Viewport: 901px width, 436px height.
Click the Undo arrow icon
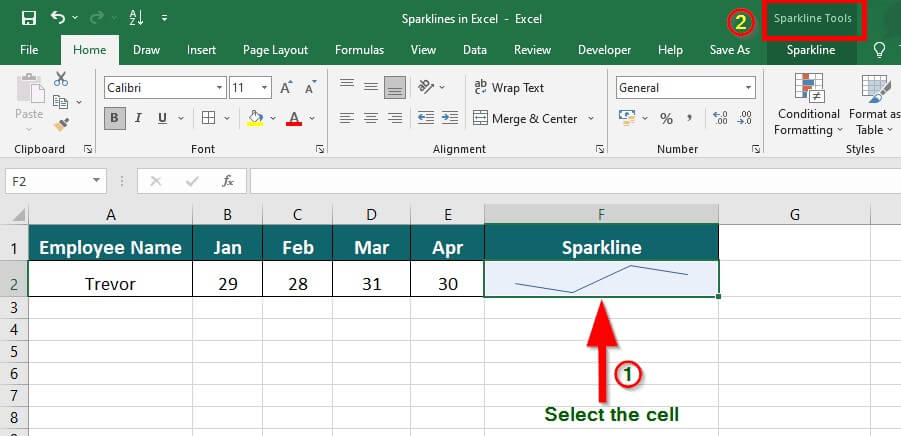click(x=58, y=18)
